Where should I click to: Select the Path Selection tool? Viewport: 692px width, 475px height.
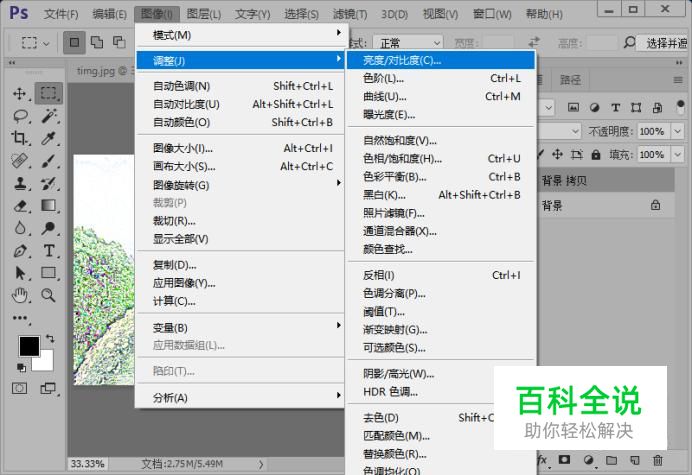20,273
